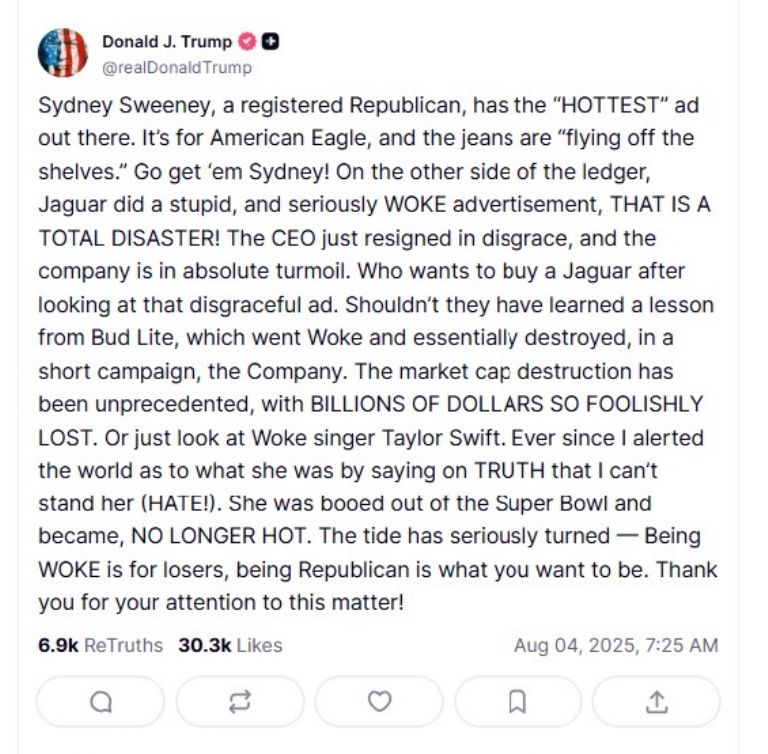View the list of ReTruths

[123, 645]
